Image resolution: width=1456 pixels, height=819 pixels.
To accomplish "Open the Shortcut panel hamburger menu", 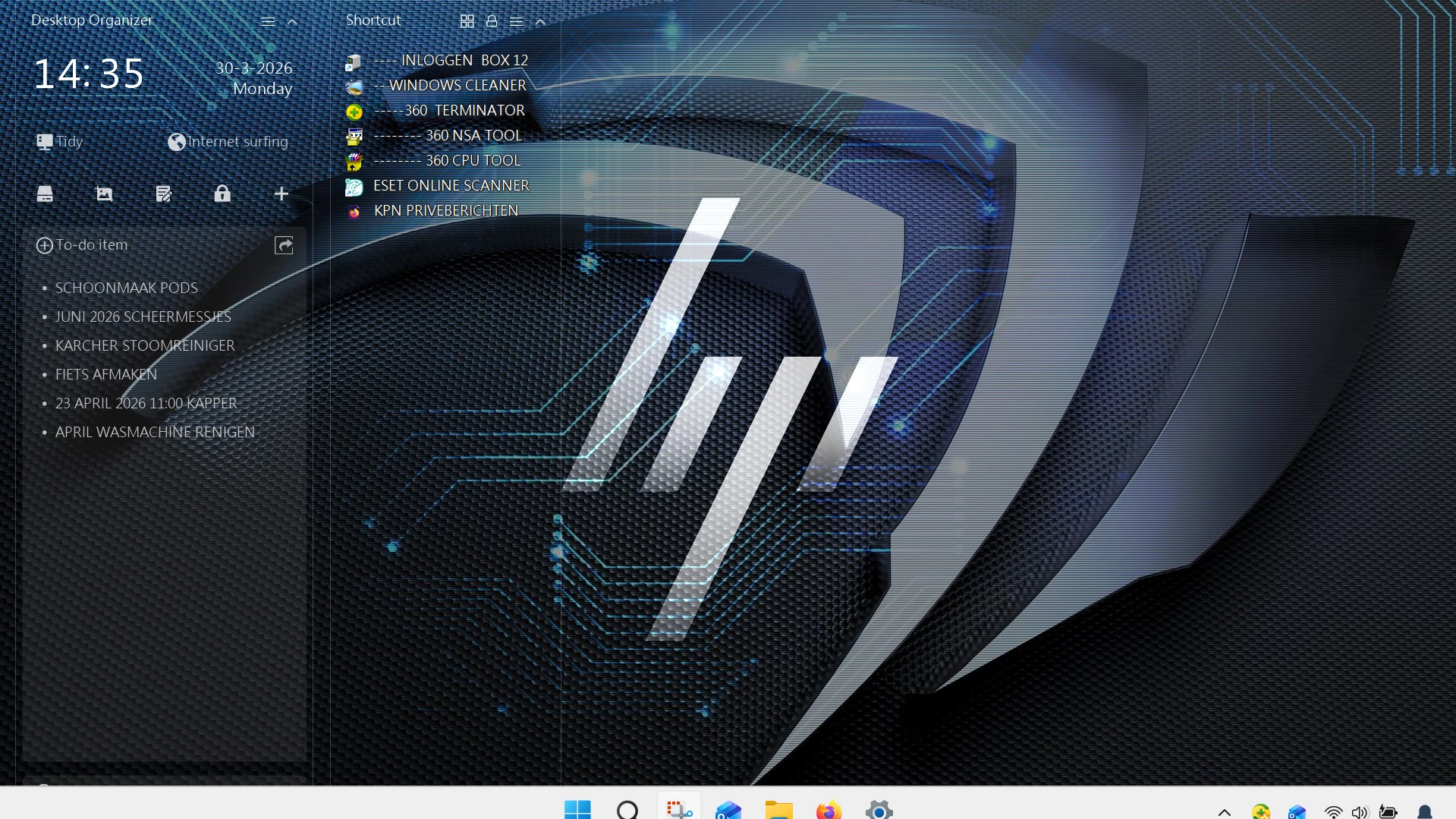I will pos(516,21).
